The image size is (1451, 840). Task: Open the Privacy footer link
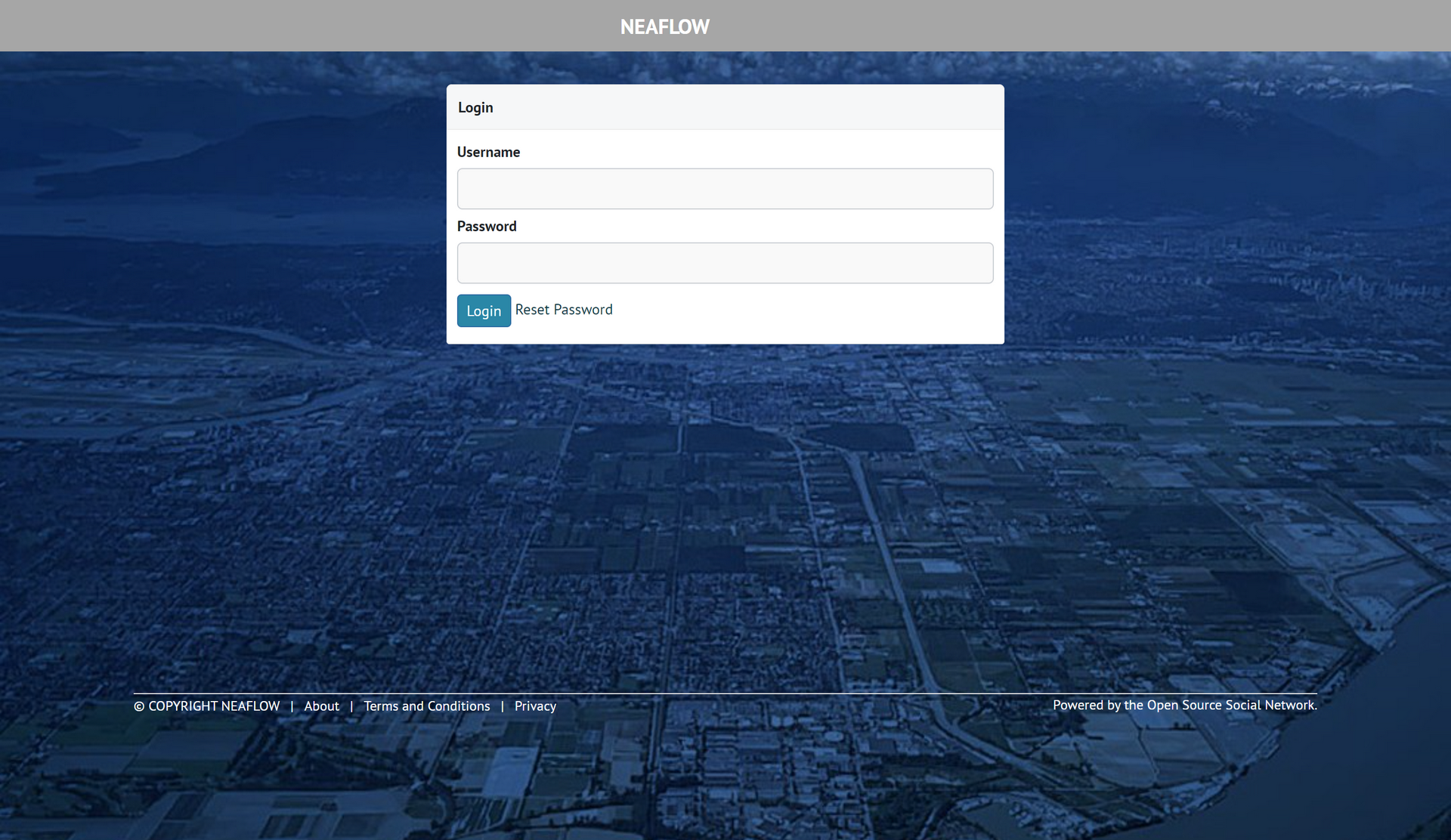pos(535,706)
